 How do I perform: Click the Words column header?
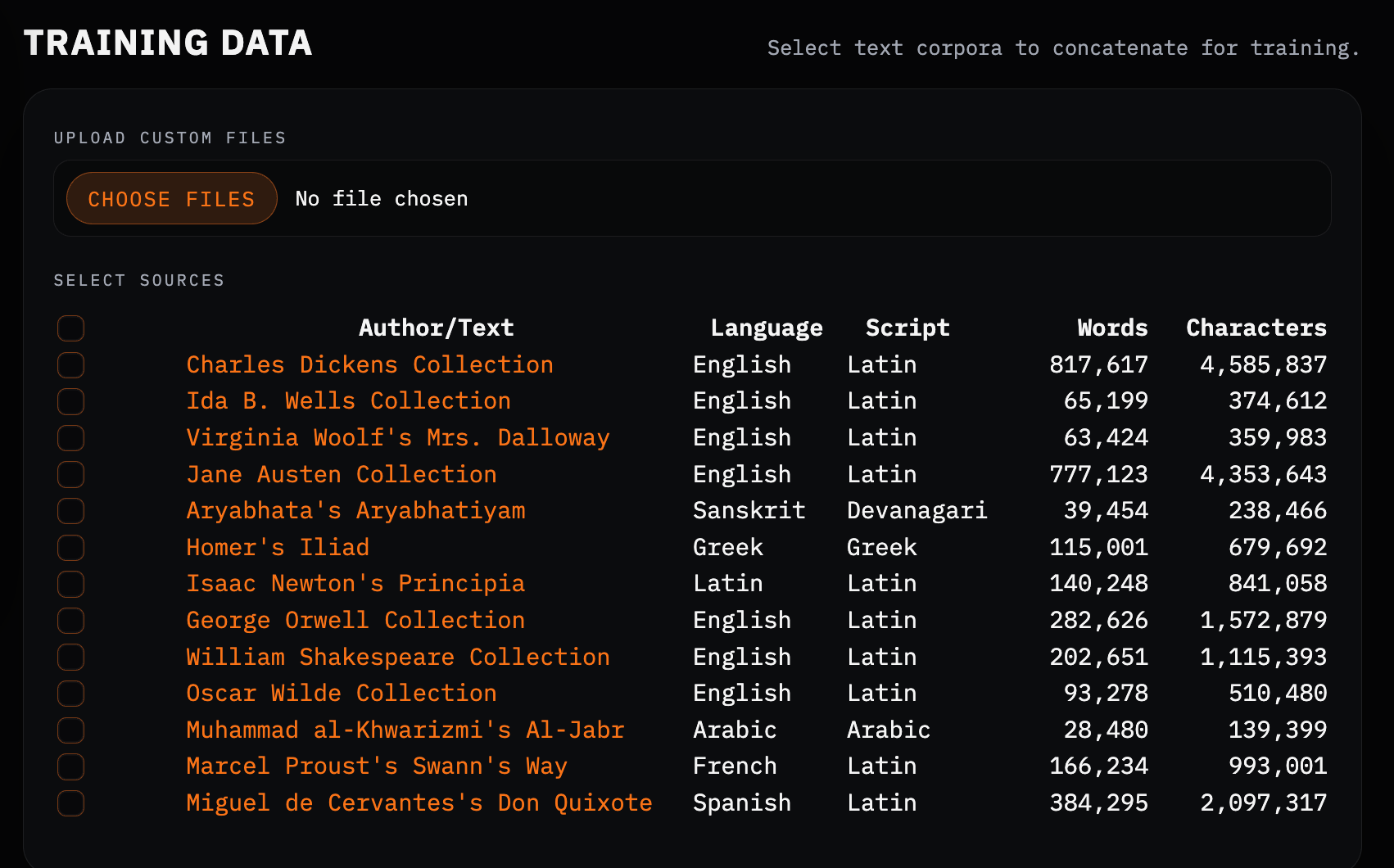tap(1111, 328)
